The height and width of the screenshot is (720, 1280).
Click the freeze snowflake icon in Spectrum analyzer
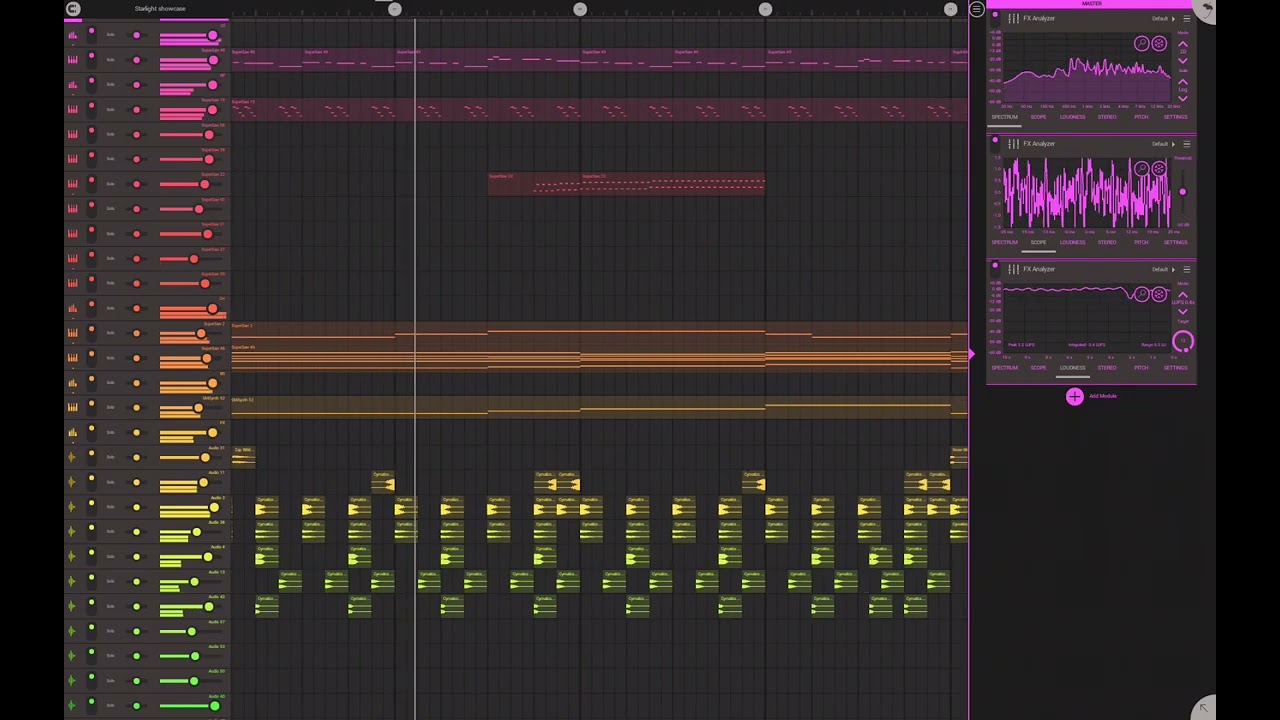[x=1159, y=43]
